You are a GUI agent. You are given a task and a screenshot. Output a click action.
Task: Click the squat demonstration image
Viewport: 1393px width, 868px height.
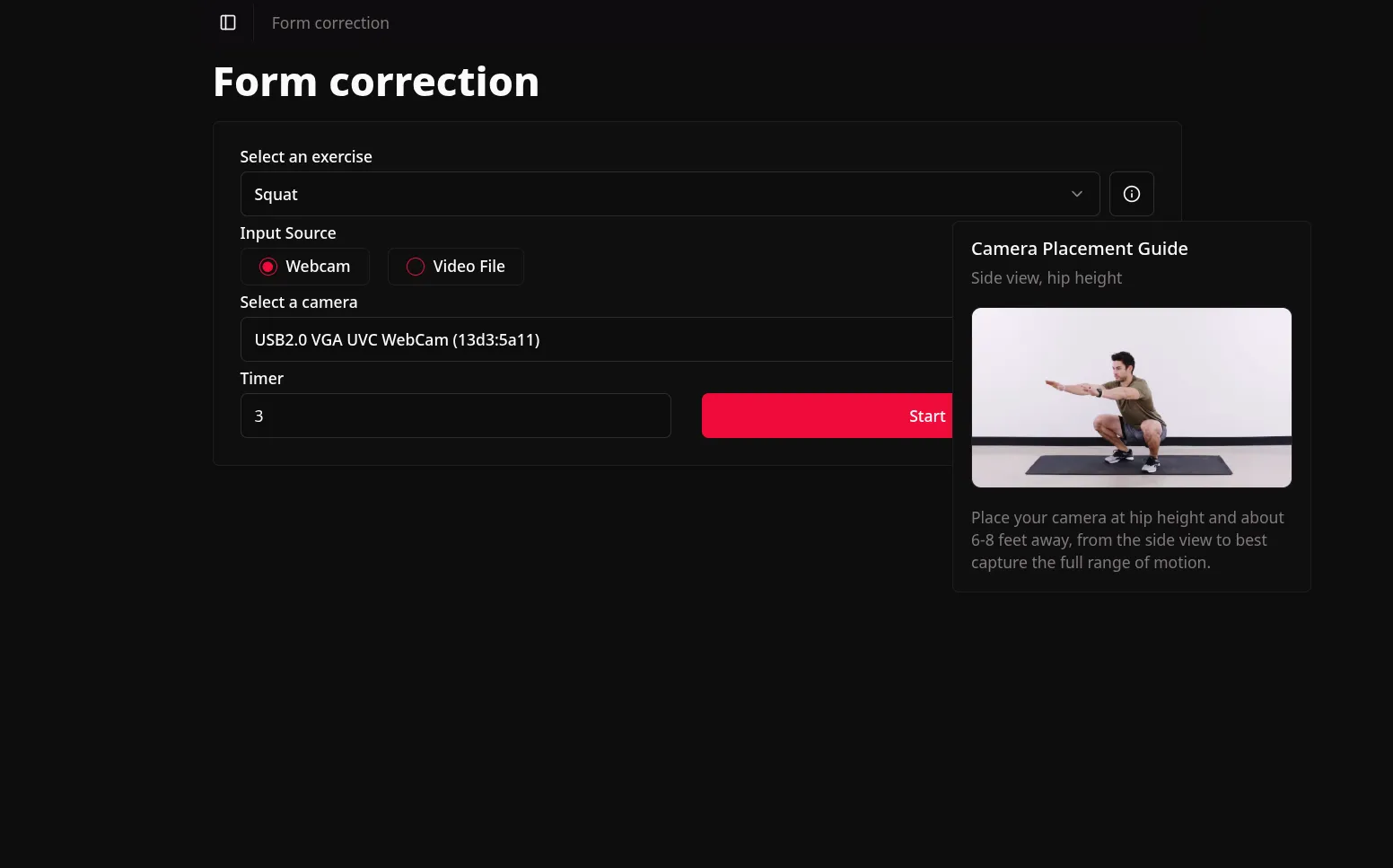1131,398
